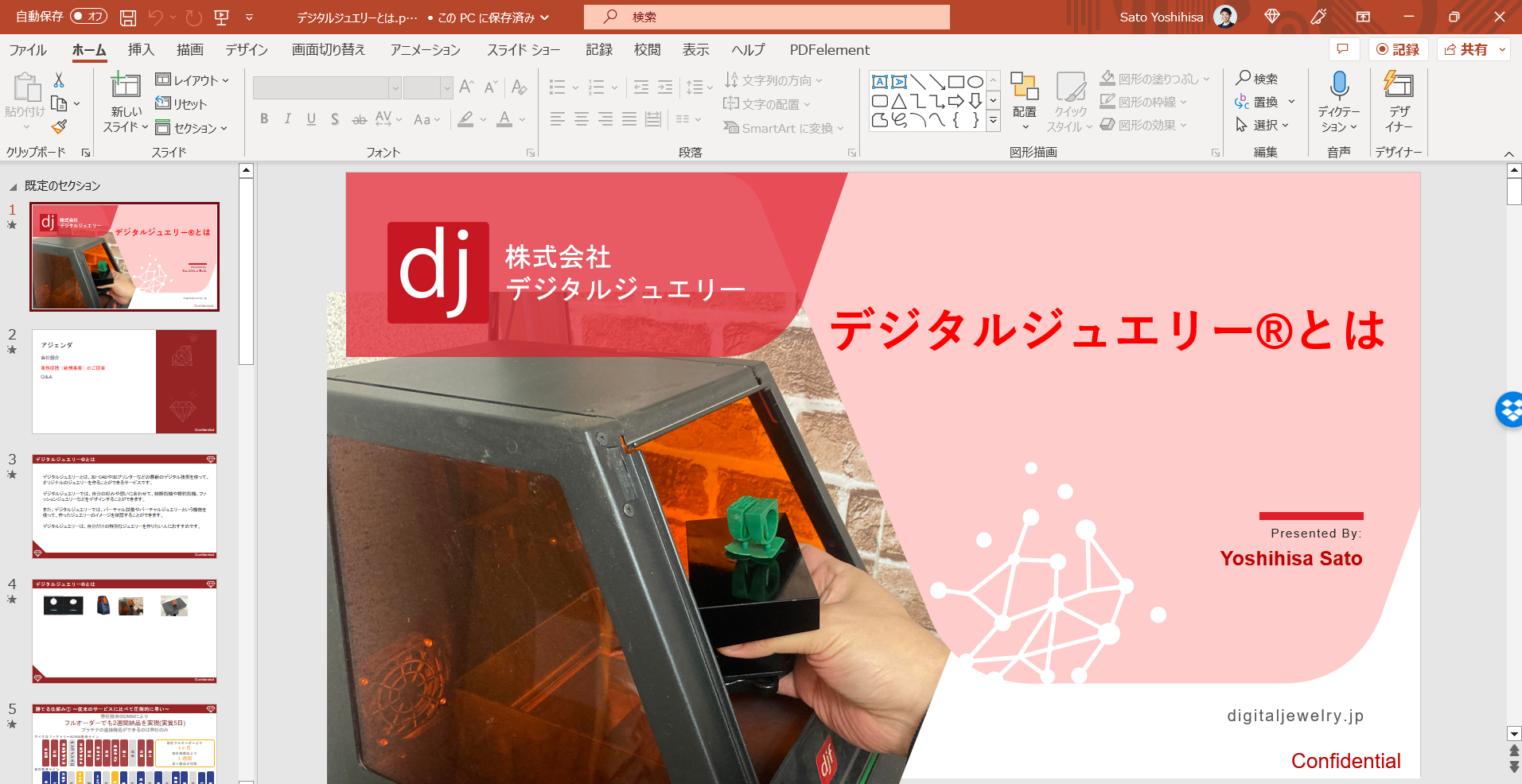This screenshot has height=784, width=1522.
Task: Switch to the スライド ショー tab
Action: pos(524,50)
